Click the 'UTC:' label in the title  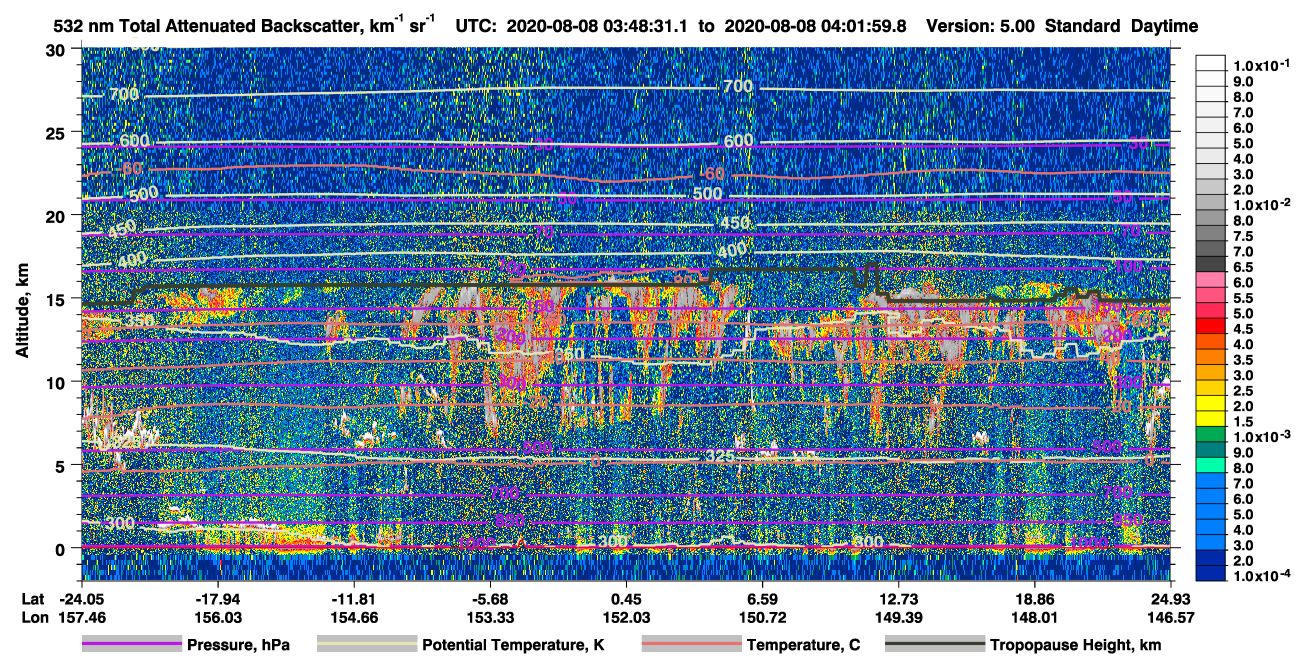(475, 27)
